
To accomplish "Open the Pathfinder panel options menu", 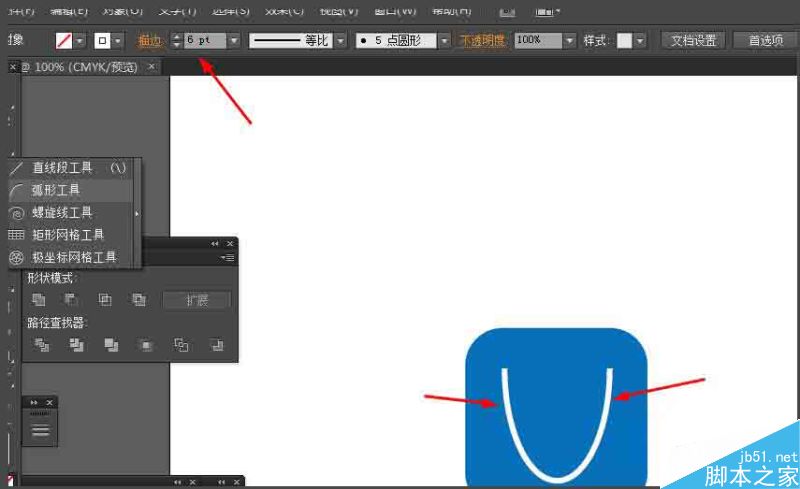I will [228, 258].
